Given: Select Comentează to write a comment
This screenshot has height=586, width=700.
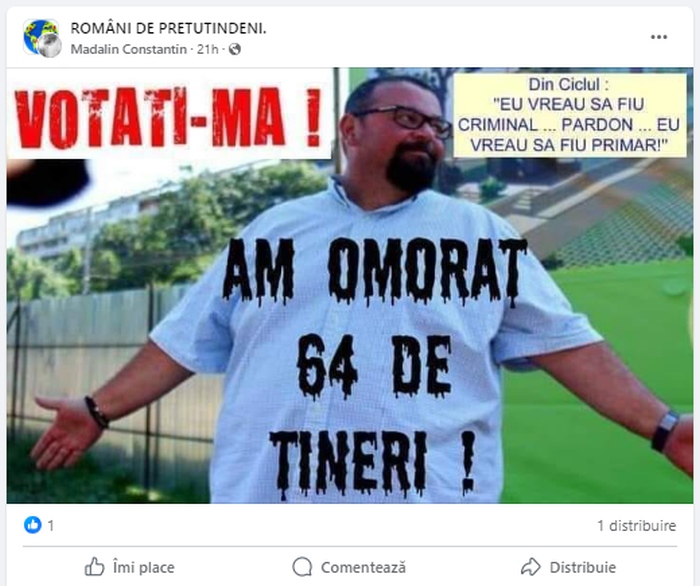Looking at the screenshot, I should pos(349,567).
